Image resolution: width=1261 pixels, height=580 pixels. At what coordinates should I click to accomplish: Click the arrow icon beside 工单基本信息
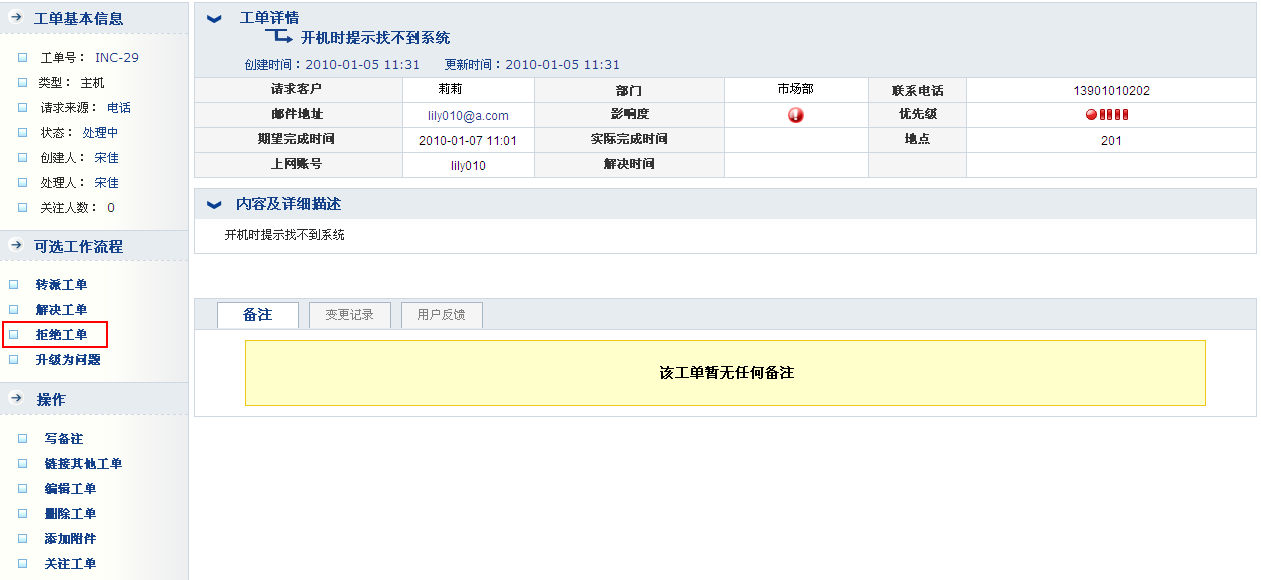coord(16,18)
